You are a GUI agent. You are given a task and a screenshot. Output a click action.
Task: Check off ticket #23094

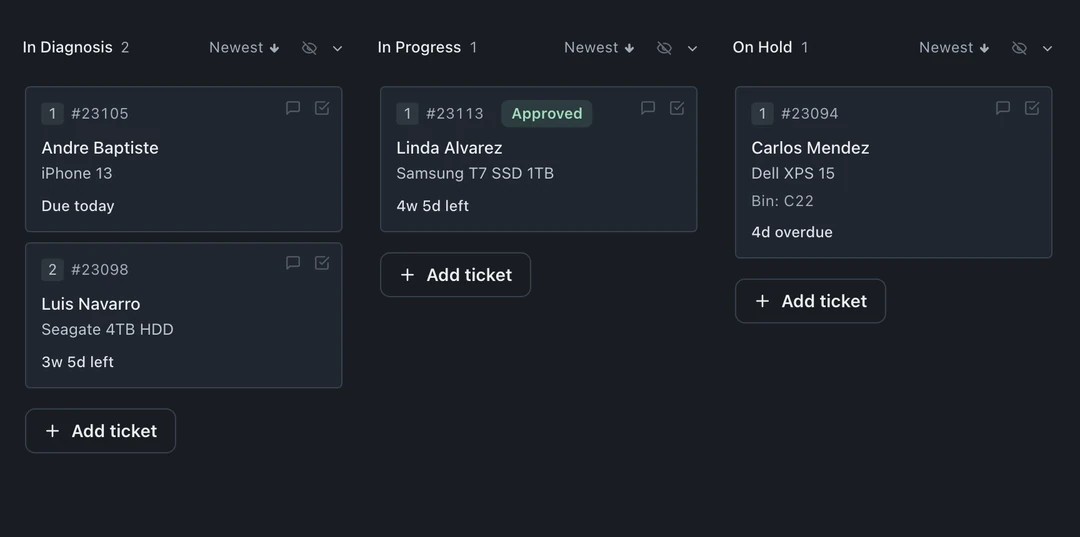click(x=1031, y=108)
